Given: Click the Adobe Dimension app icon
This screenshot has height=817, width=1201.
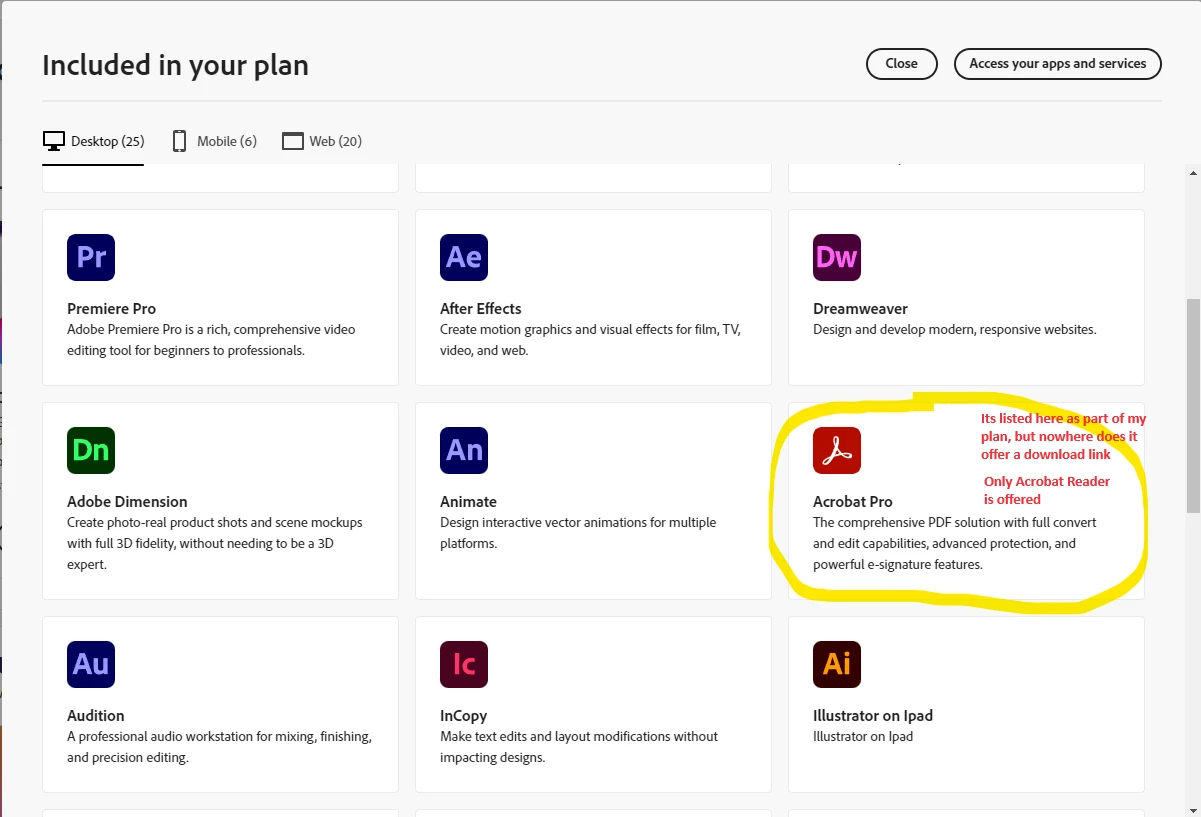Looking at the screenshot, I should tap(91, 450).
